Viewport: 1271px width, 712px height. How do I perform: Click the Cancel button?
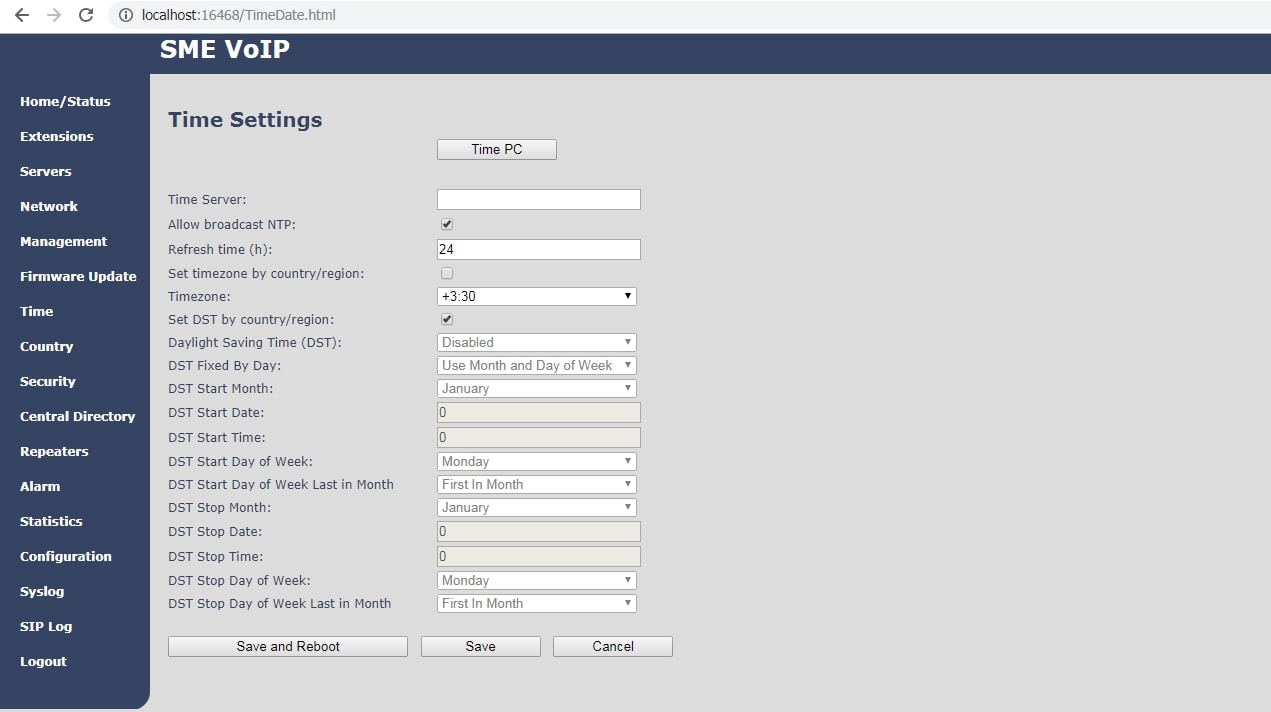[x=613, y=646]
